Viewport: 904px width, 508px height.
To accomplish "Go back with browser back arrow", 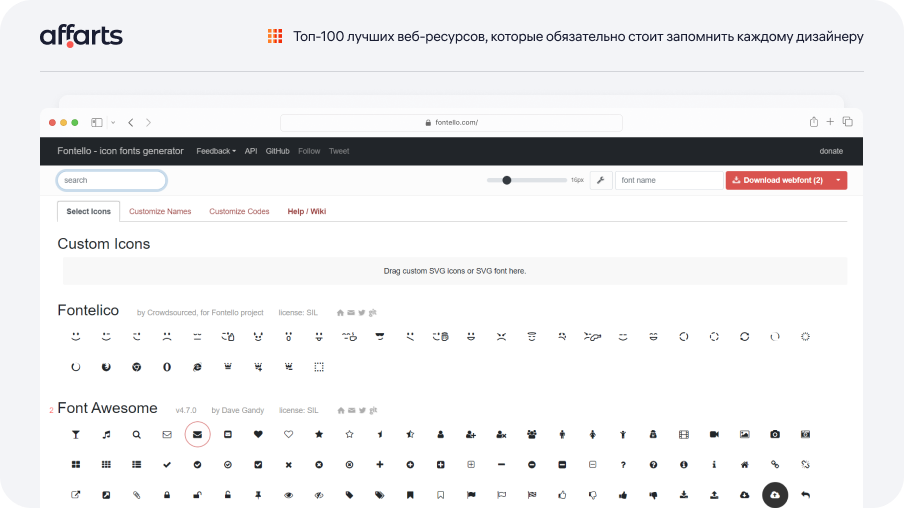I will coord(131,122).
